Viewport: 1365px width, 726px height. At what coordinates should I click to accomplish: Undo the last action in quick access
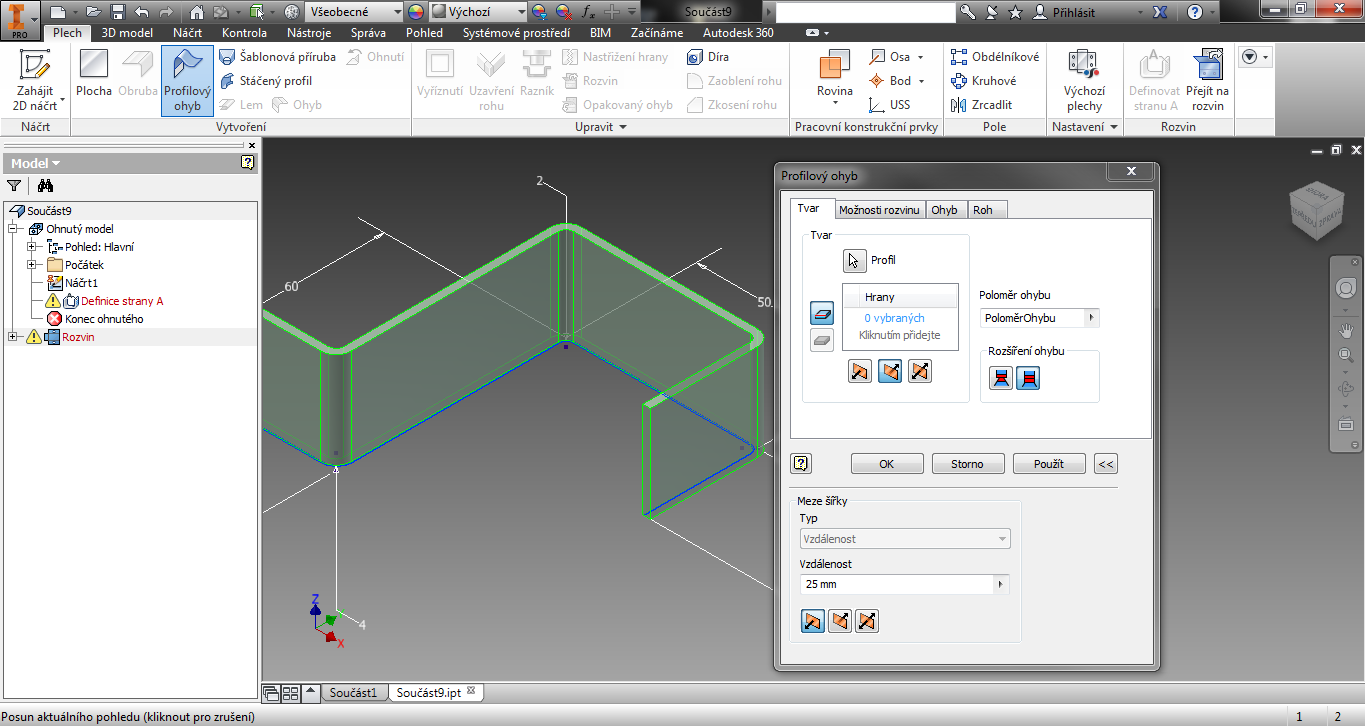point(141,12)
